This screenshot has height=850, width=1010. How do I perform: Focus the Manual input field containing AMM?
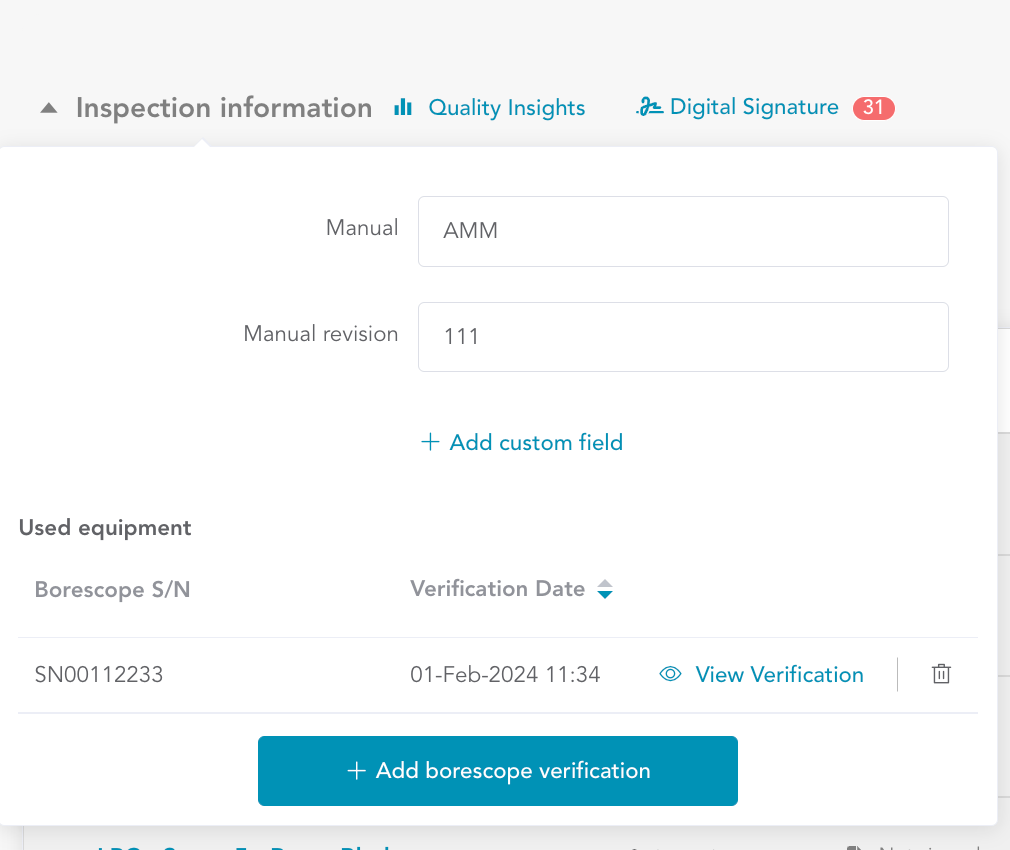(x=682, y=231)
